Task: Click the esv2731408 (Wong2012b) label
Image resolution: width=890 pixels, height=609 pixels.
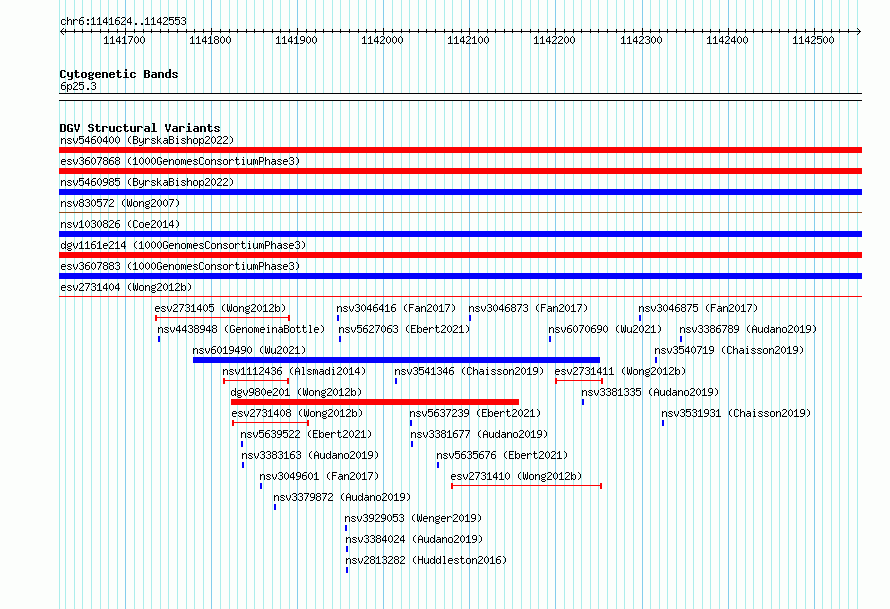Action: [297, 413]
